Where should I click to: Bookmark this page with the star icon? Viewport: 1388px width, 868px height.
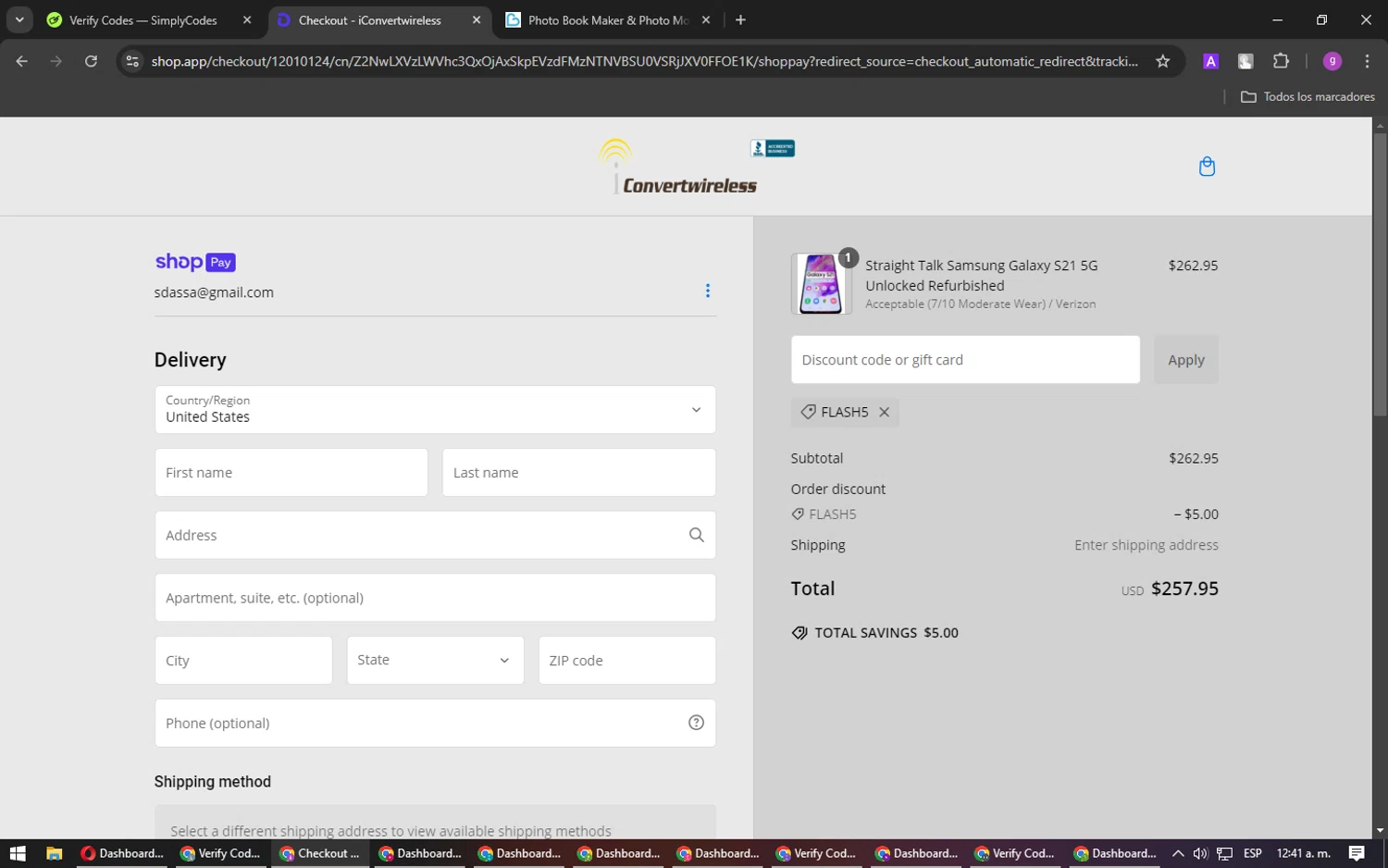point(1163,61)
